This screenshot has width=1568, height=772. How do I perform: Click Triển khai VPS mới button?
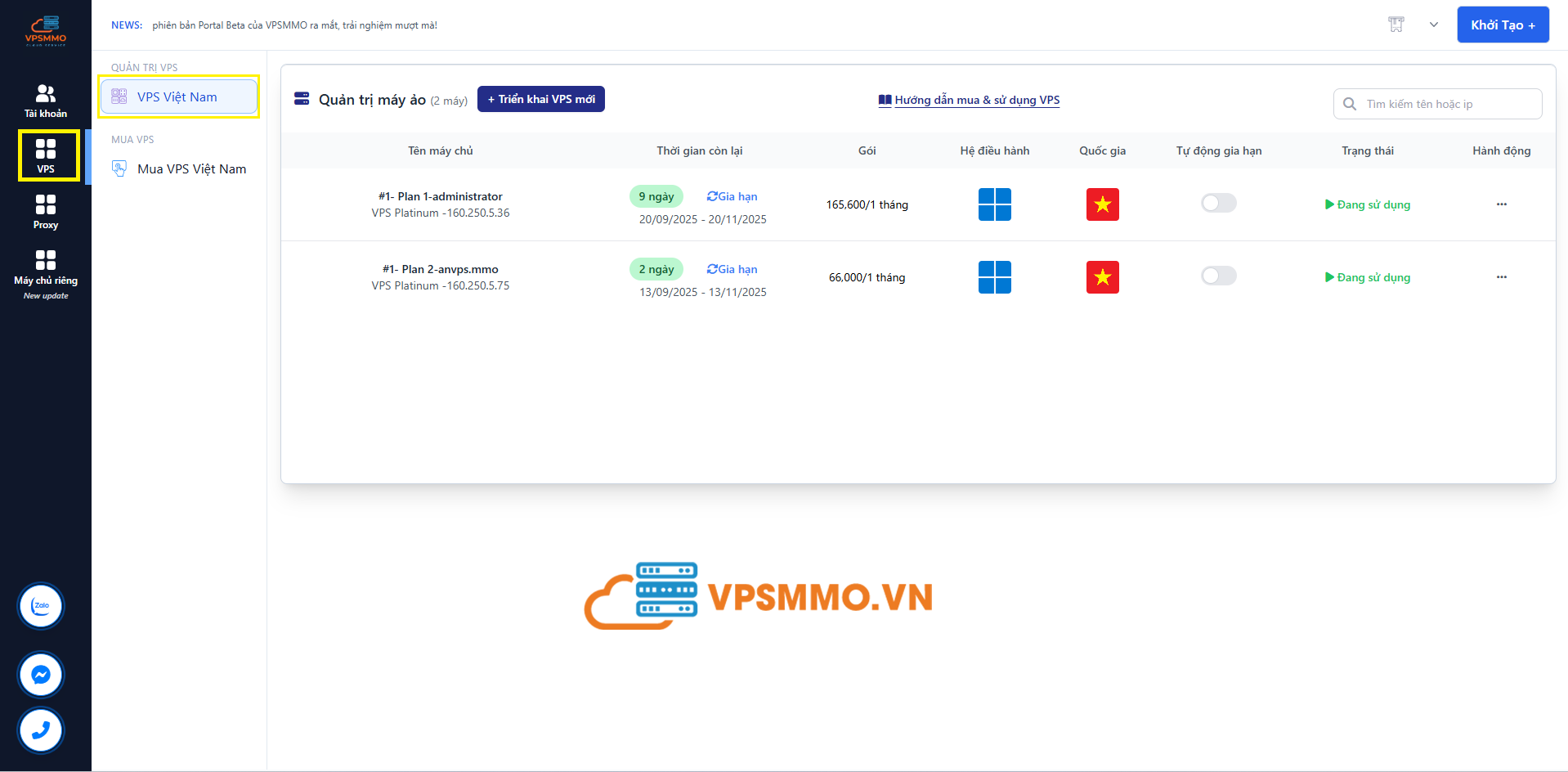(x=540, y=99)
